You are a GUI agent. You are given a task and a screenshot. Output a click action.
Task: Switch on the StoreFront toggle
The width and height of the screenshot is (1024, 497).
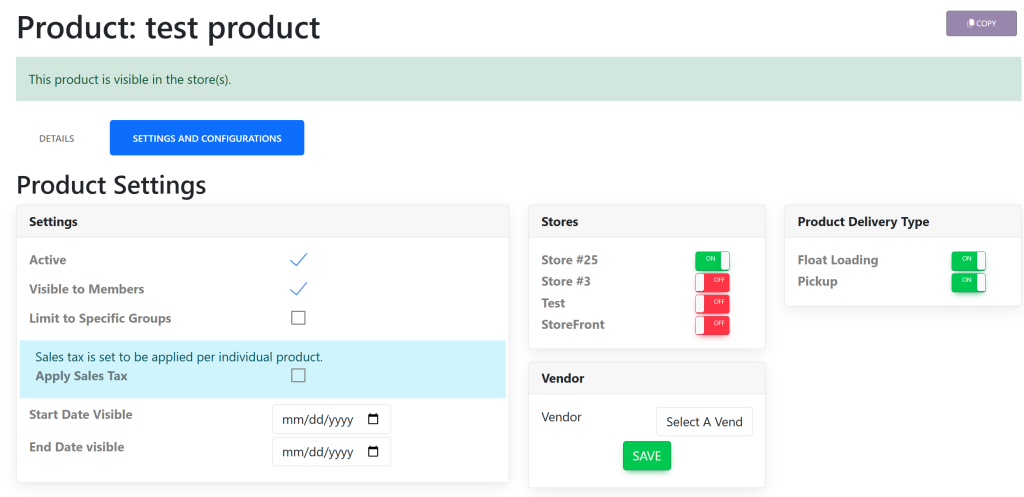(712, 325)
